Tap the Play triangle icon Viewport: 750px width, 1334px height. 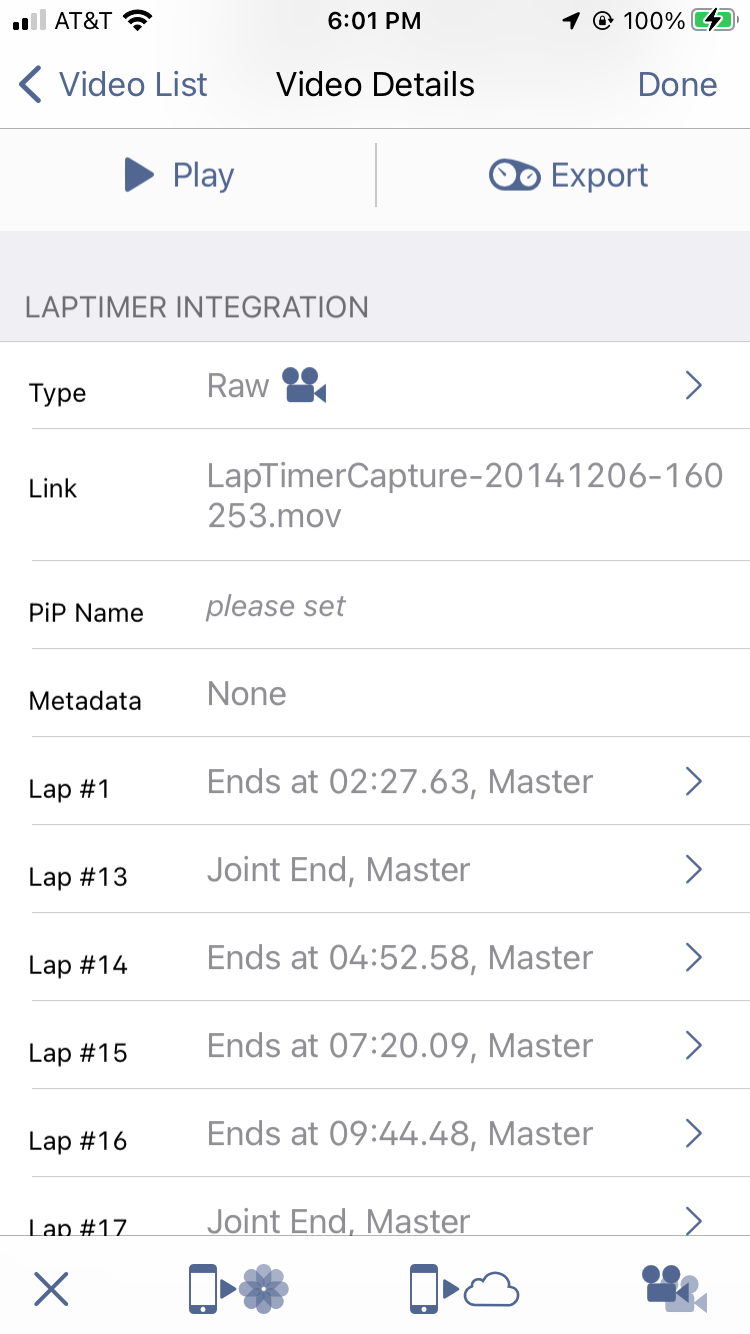[x=139, y=175]
